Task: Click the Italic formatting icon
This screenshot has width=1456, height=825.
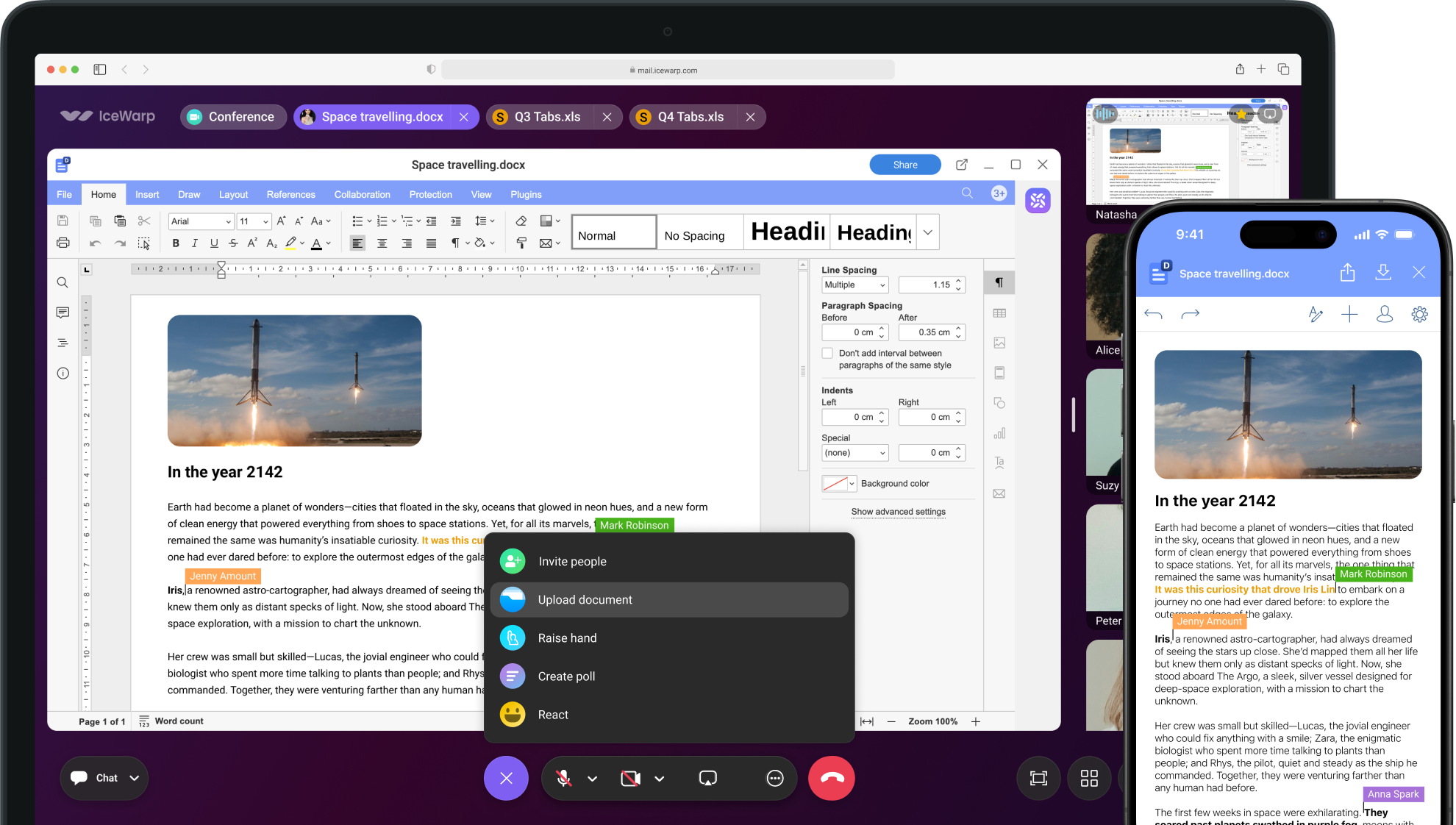Action: tap(195, 243)
